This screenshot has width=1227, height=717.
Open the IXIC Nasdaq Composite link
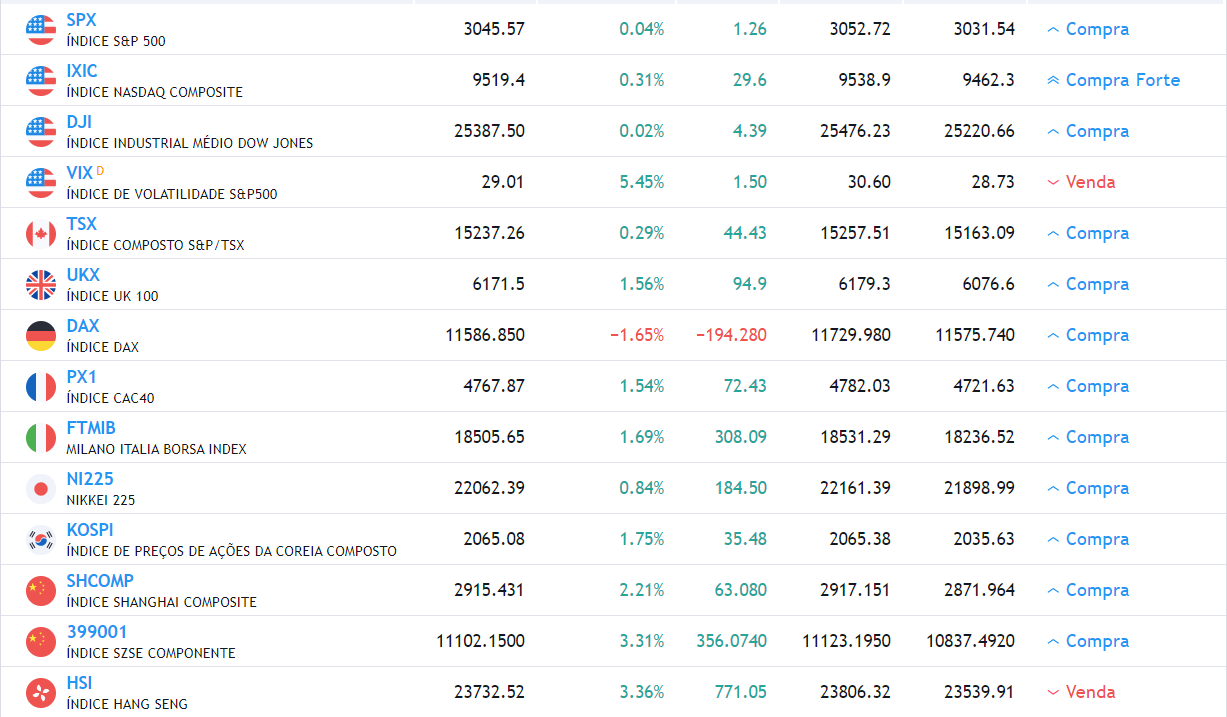tap(80, 70)
